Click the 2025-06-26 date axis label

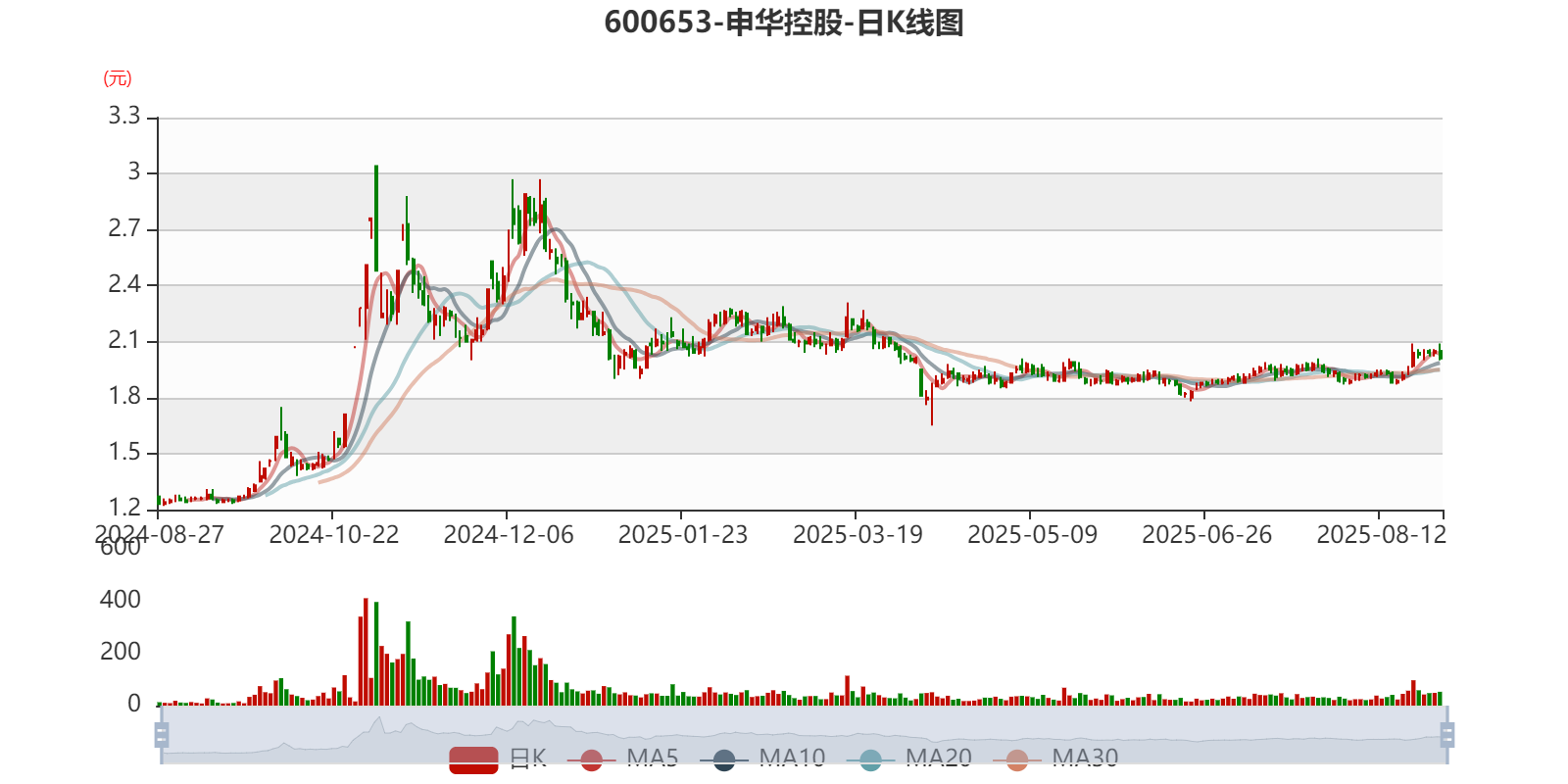coord(1206,534)
